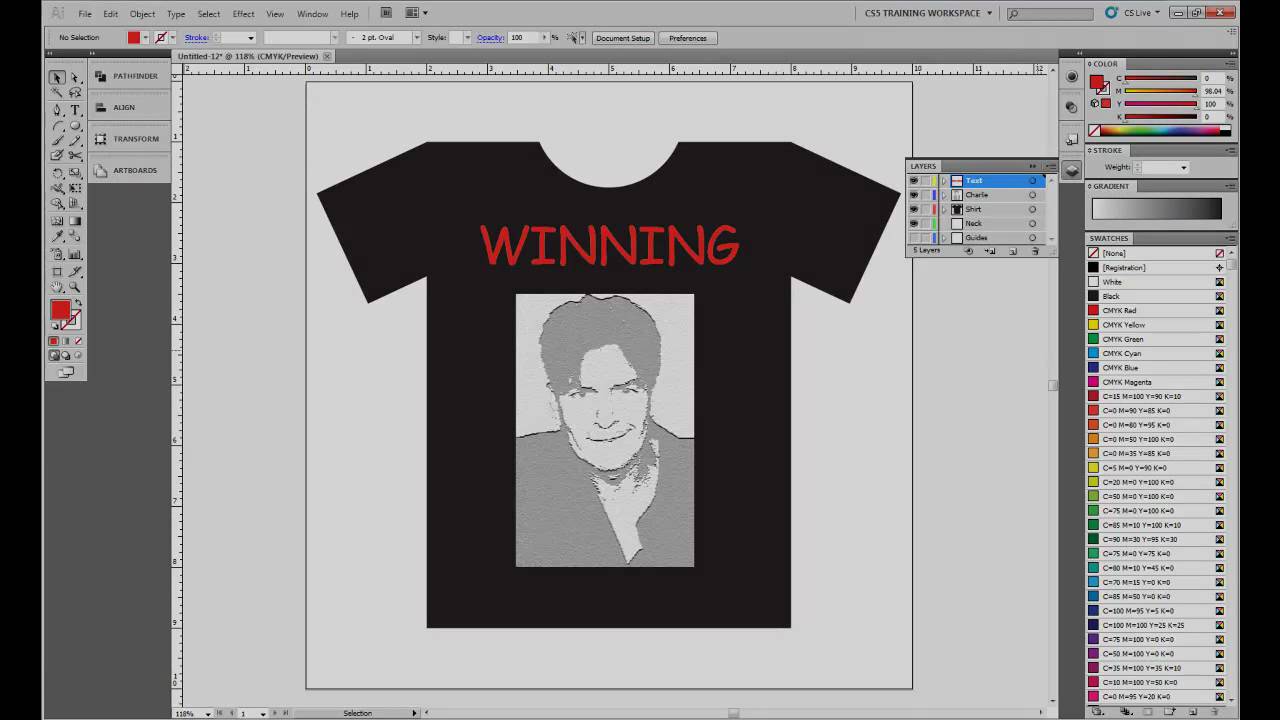Select the Direct Selection tool

coord(75,77)
